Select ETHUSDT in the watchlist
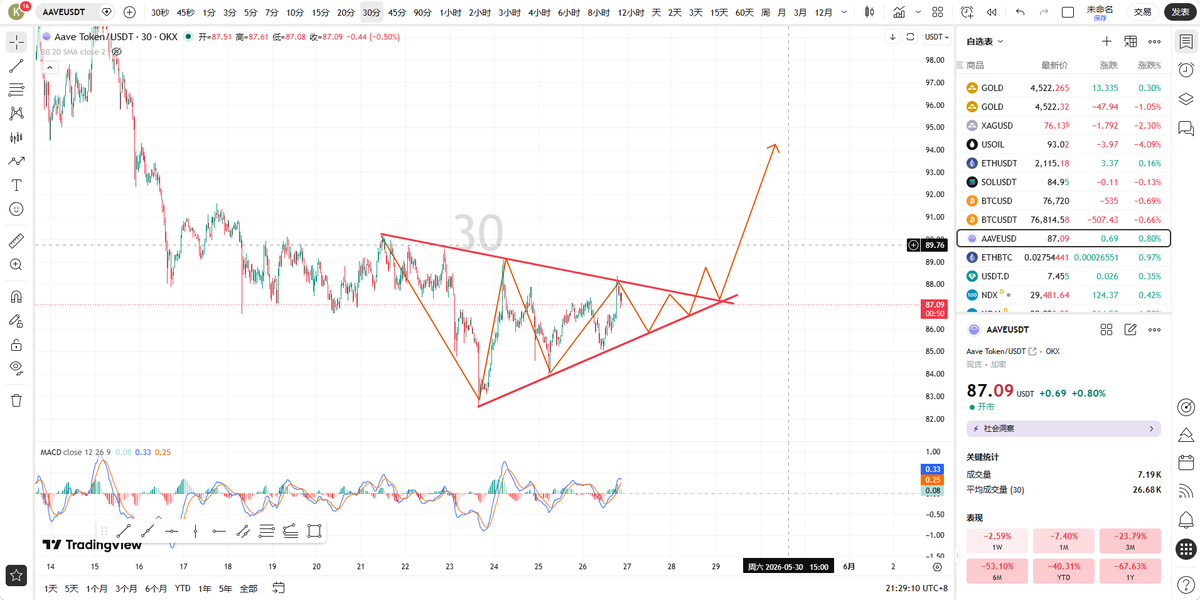1200x600 pixels. coord(1063,163)
